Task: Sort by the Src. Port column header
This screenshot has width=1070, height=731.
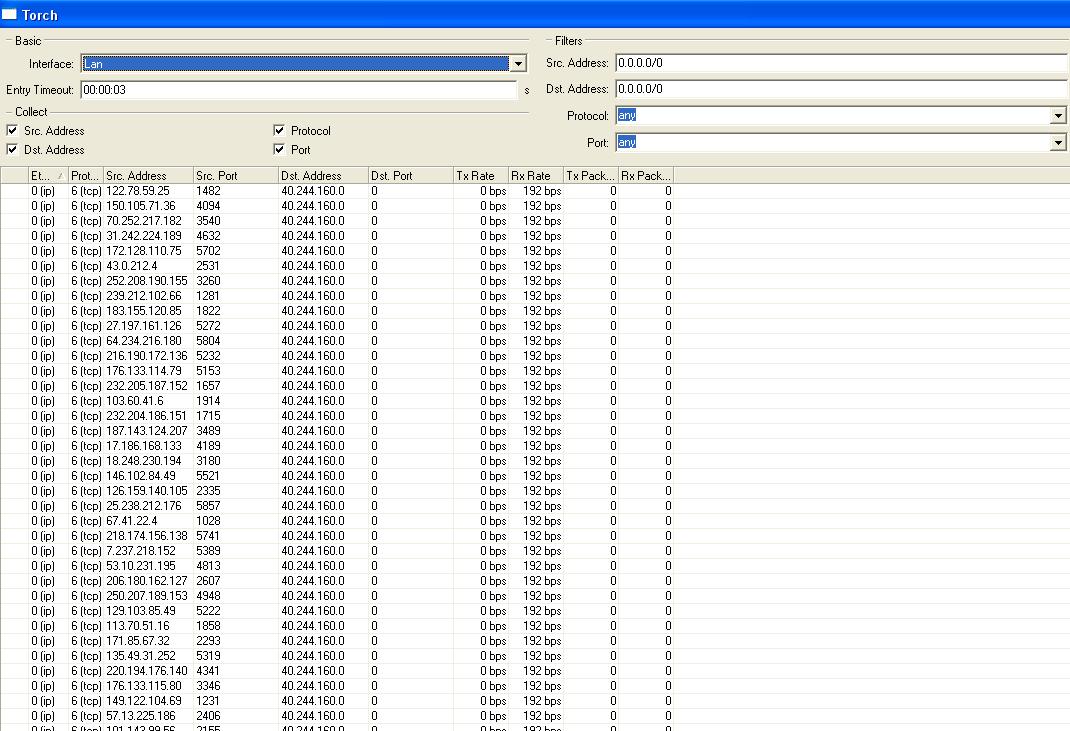Action: coord(235,175)
